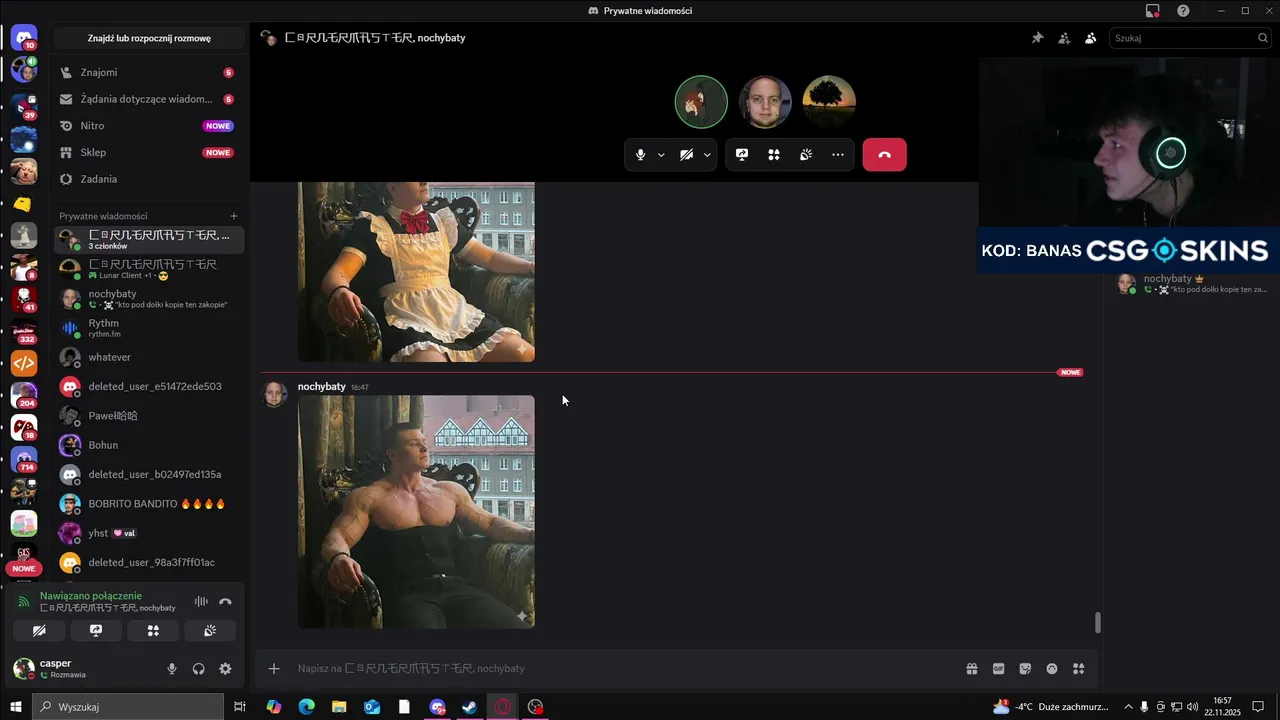Open Rythm direct message

coord(148,328)
